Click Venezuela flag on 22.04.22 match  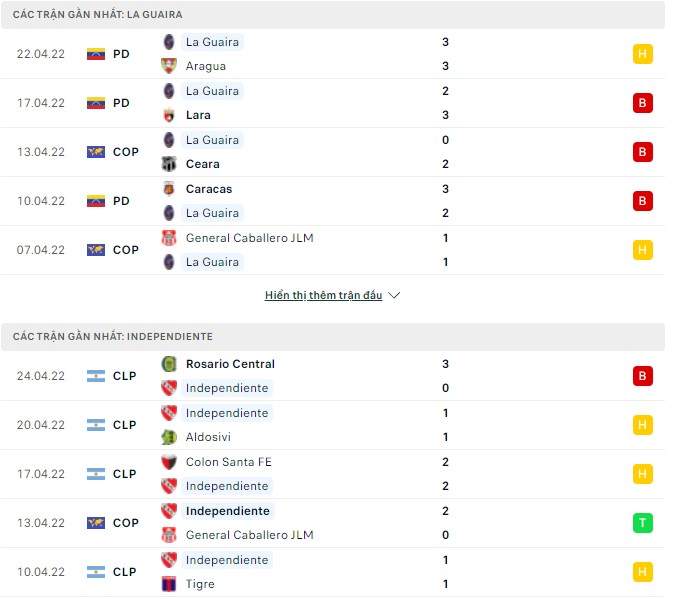tap(96, 54)
